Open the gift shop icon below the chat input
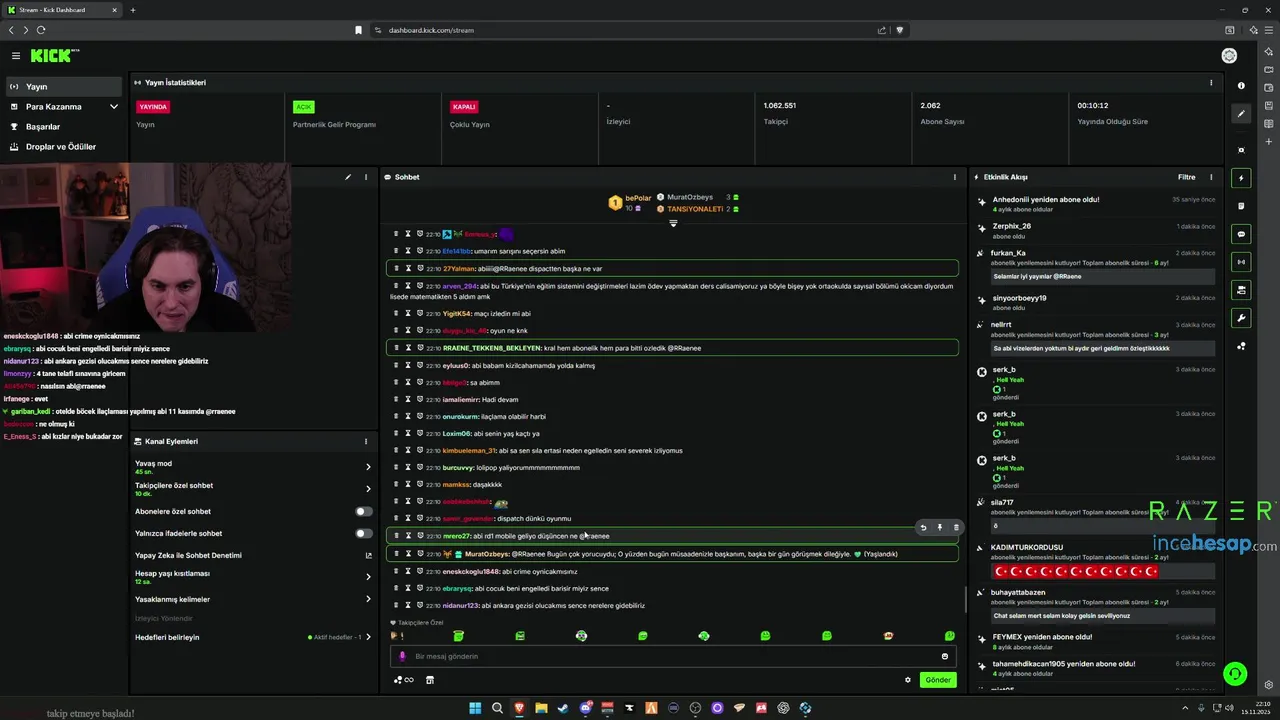 (x=430, y=680)
